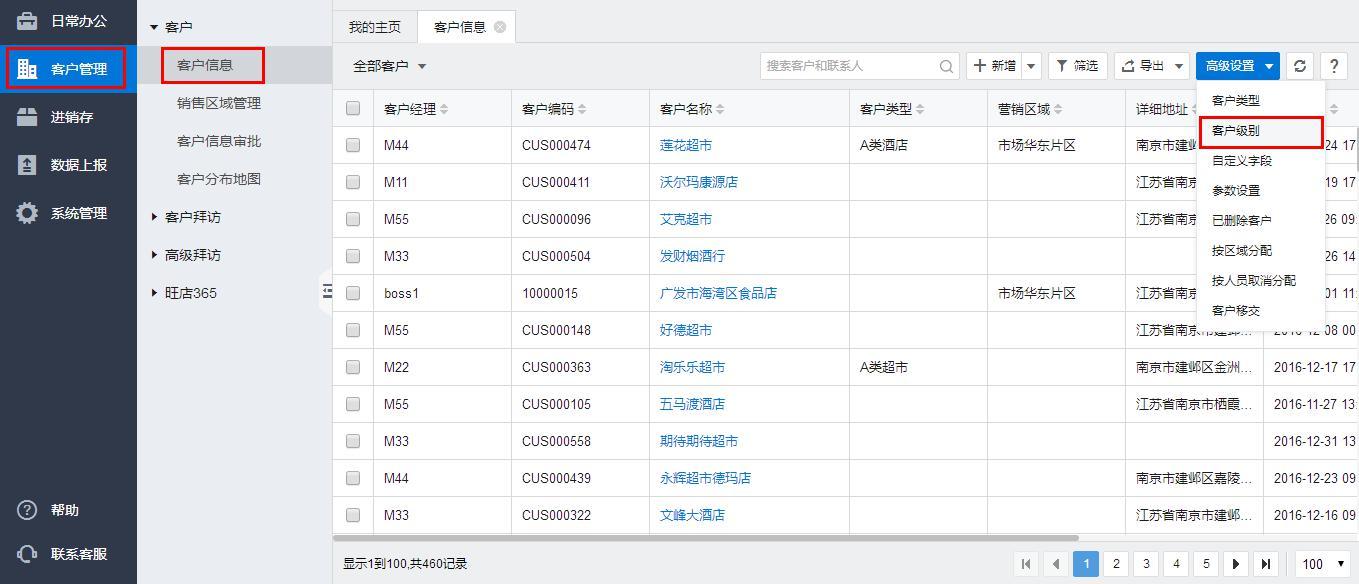Go to the last page of records
The image size is (1359, 584).
(1266, 564)
